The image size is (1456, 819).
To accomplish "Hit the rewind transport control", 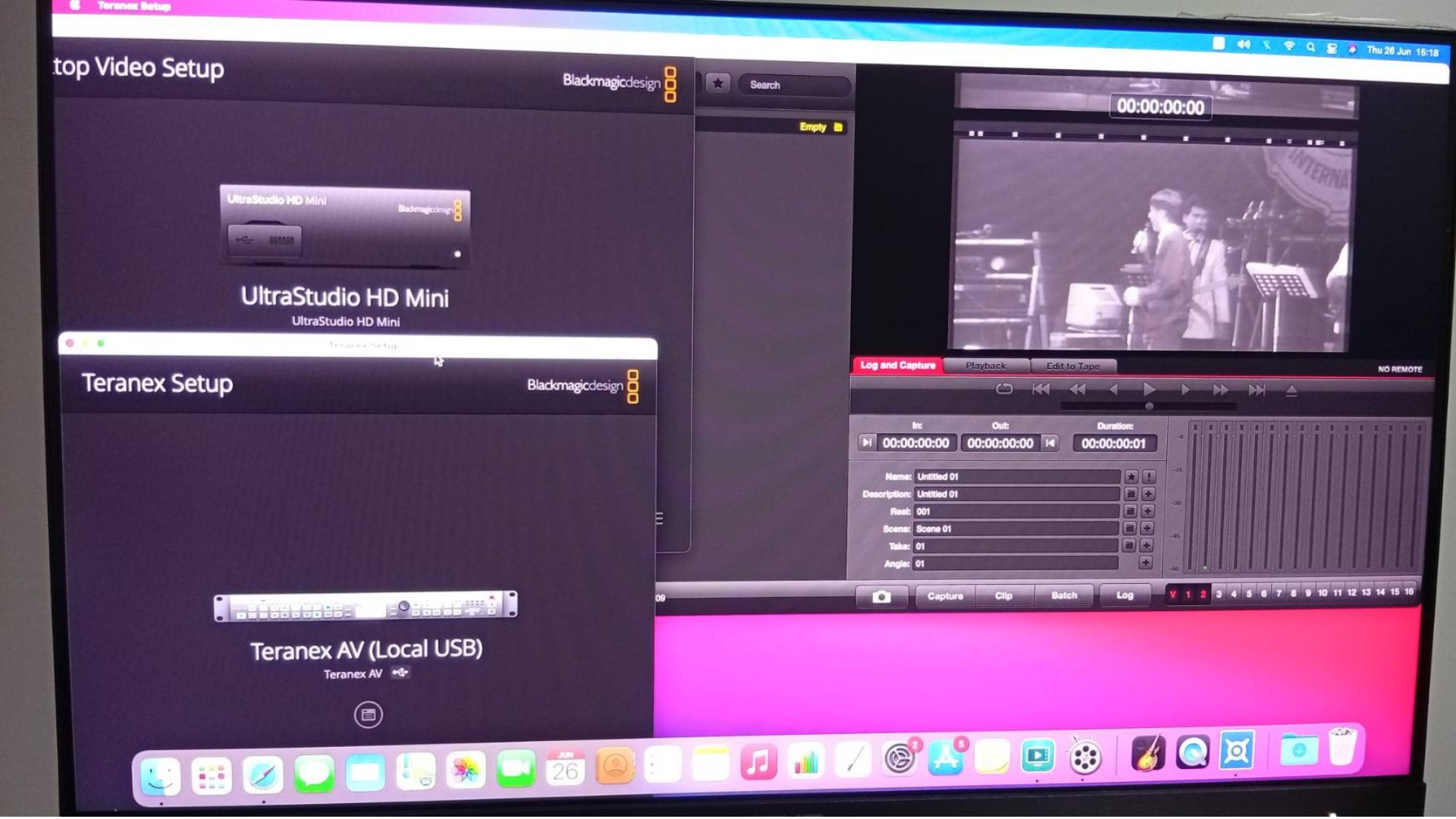I will [x=1077, y=389].
